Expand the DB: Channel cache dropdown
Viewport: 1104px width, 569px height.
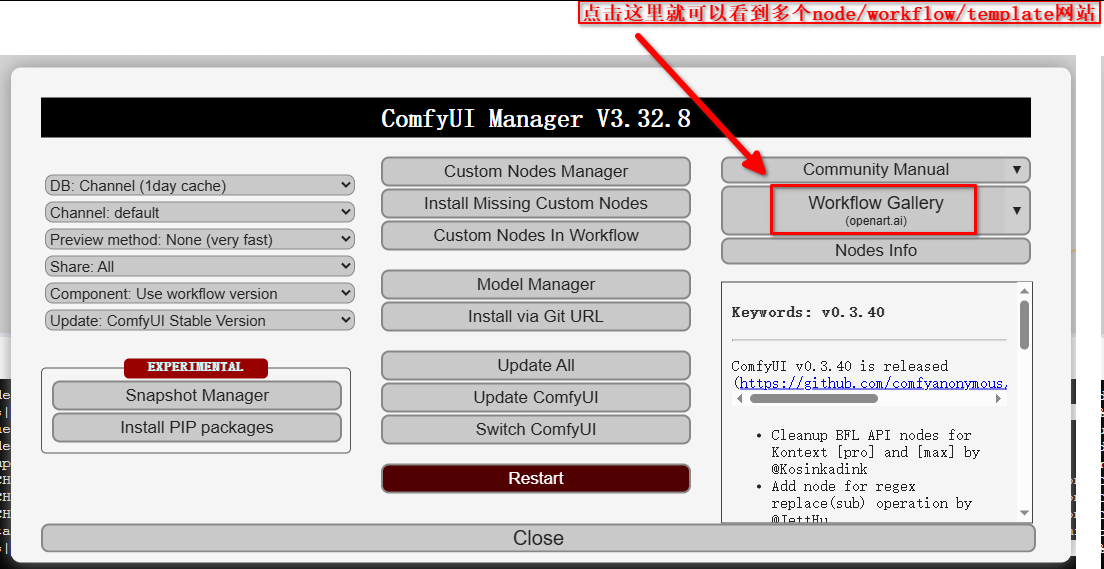coord(200,185)
